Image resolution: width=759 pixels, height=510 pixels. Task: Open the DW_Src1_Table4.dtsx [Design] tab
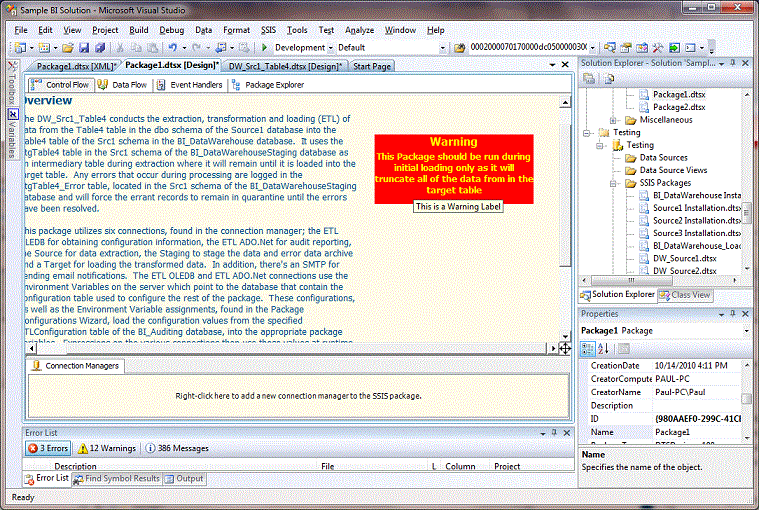coord(285,66)
